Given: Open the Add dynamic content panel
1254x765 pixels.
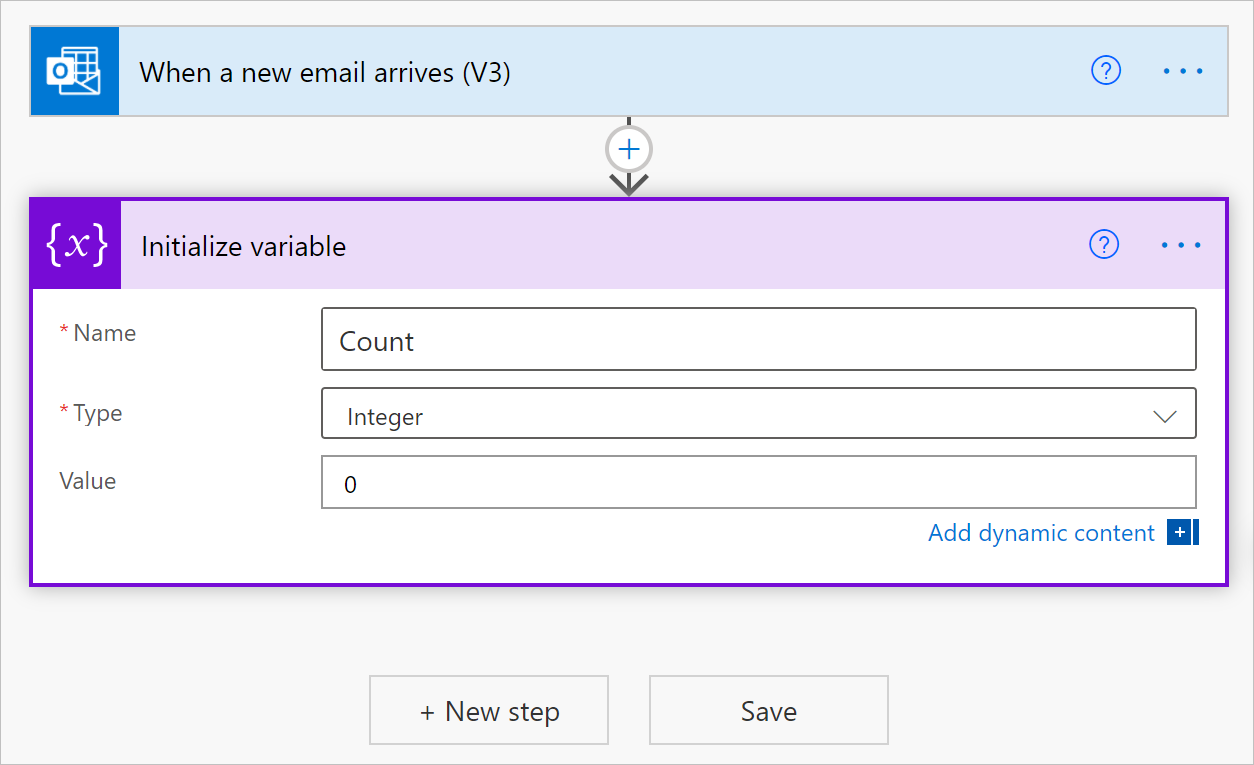Looking at the screenshot, I should coord(1041,532).
